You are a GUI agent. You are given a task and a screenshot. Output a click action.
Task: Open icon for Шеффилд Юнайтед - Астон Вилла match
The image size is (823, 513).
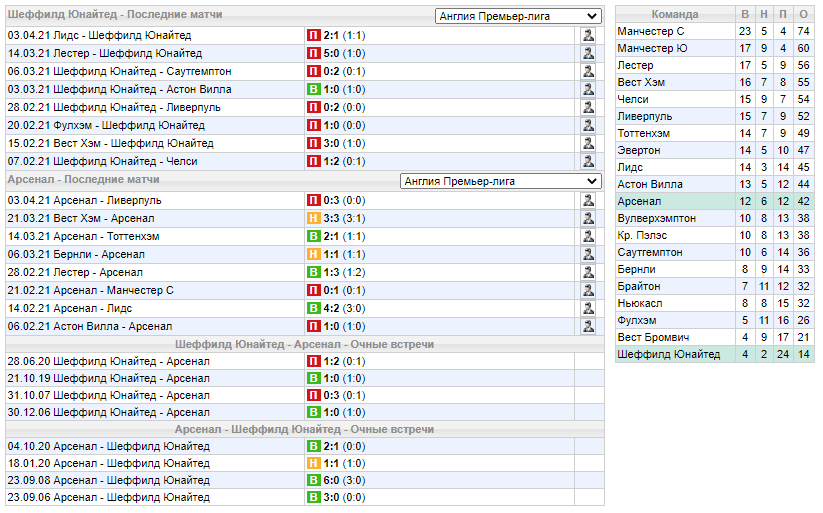tap(588, 89)
